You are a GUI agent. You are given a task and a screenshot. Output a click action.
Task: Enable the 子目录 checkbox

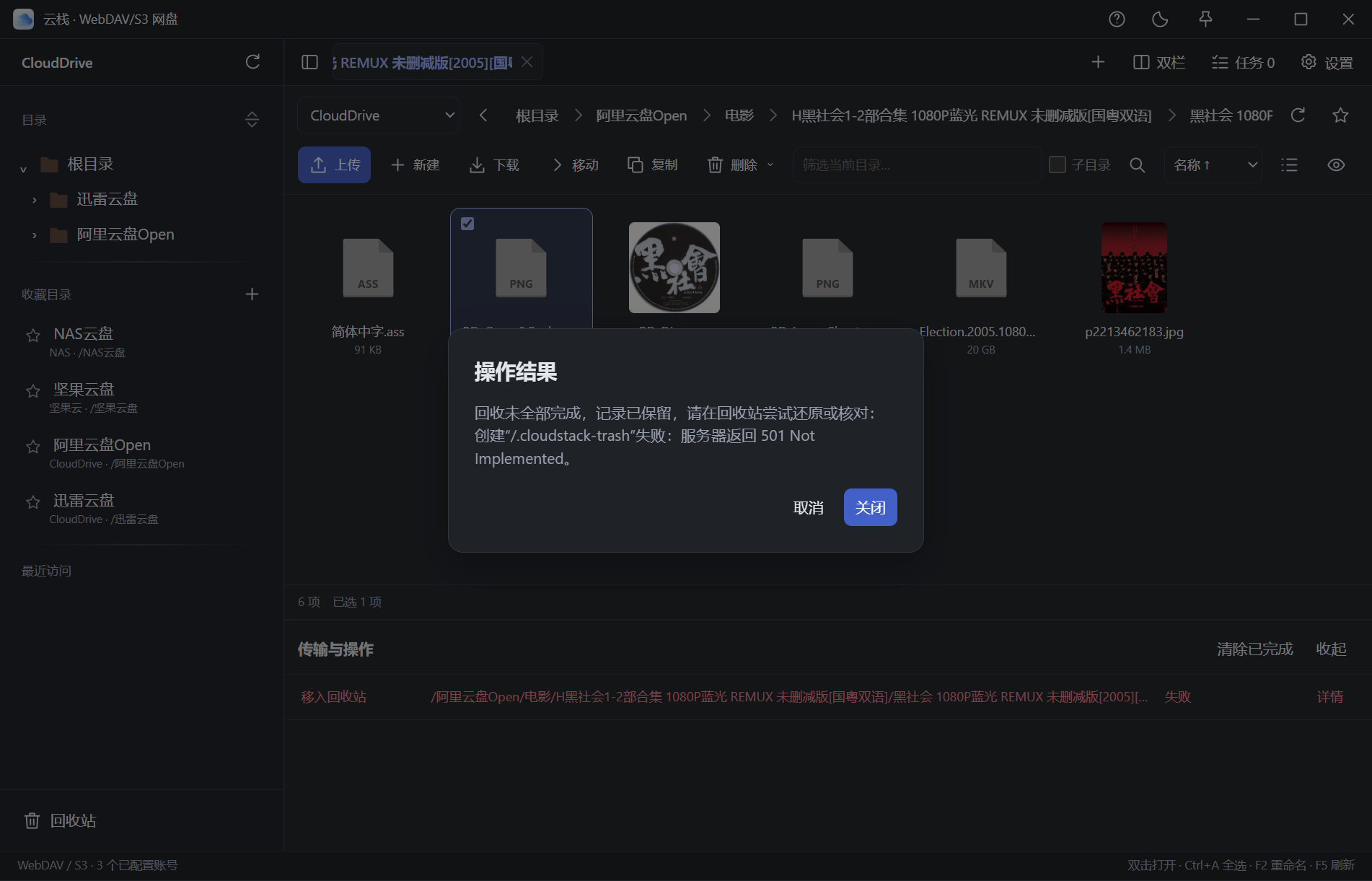[x=1057, y=165]
